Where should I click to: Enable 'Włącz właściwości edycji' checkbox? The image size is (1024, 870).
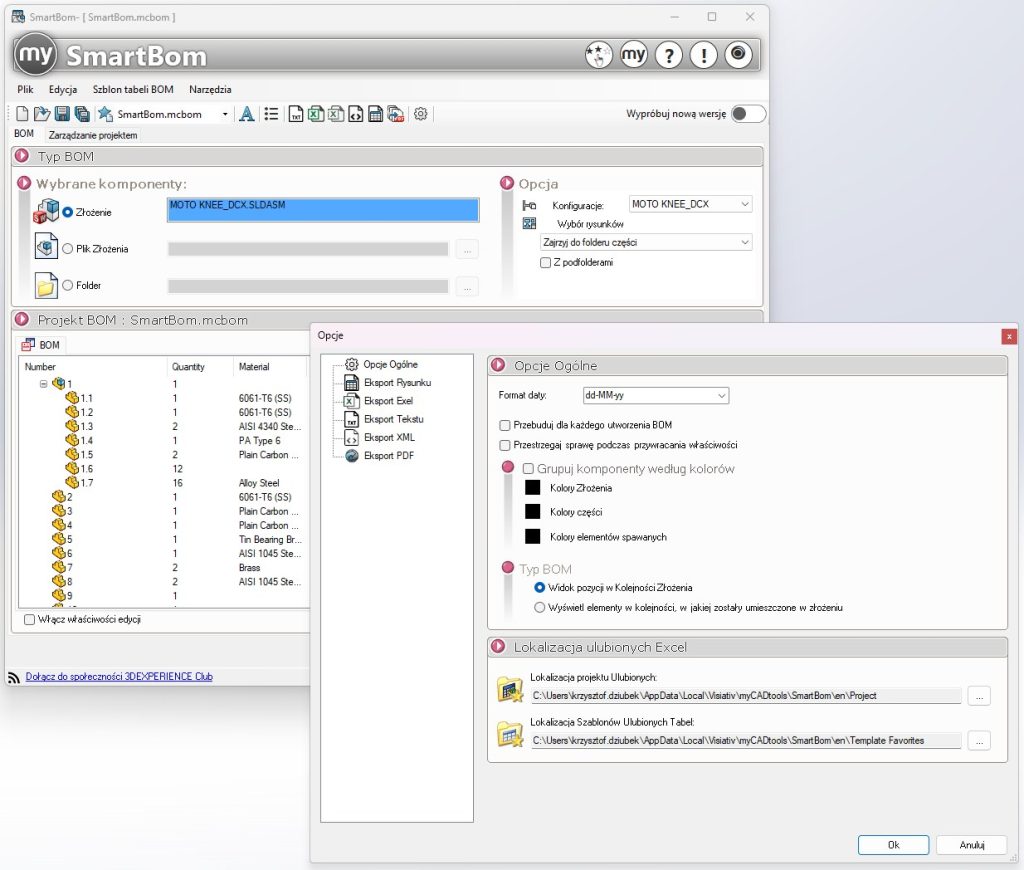click(29, 619)
